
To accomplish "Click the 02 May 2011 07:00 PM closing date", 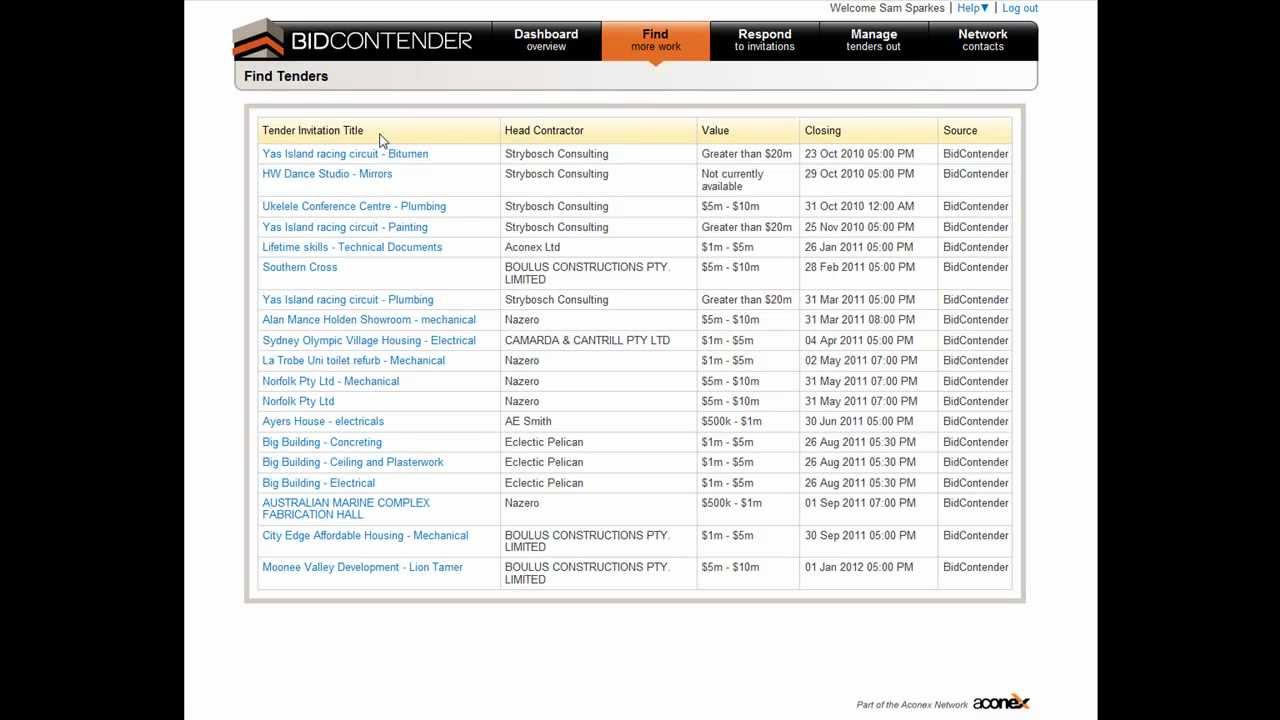I will (x=861, y=361).
